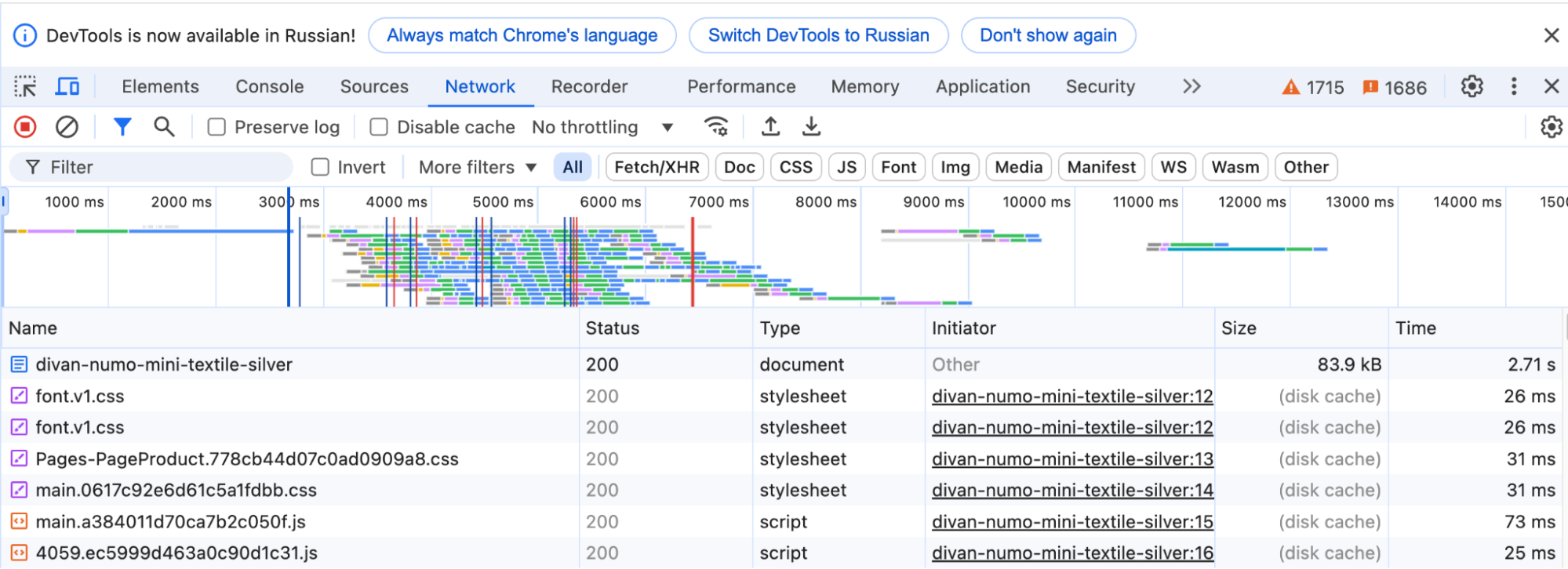
Task: Open the Recorder tab
Action: [x=589, y=86]
